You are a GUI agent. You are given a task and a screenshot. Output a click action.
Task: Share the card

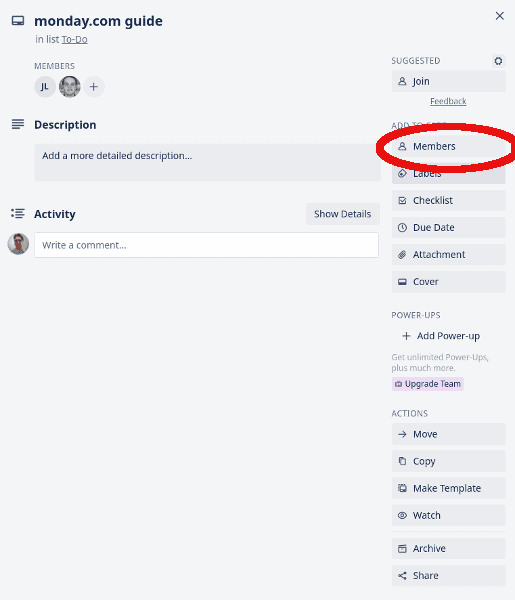click(x=448, y=576)
